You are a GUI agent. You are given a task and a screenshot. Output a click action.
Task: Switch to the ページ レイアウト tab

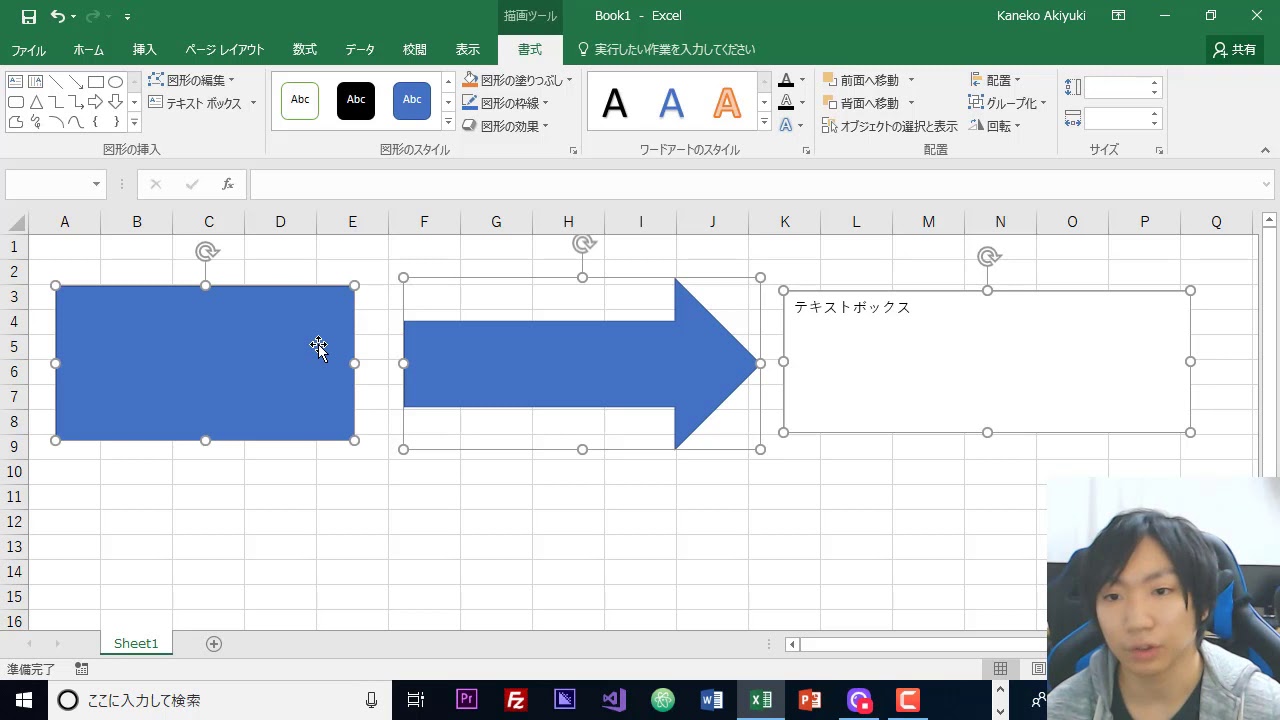click(225, 50)
